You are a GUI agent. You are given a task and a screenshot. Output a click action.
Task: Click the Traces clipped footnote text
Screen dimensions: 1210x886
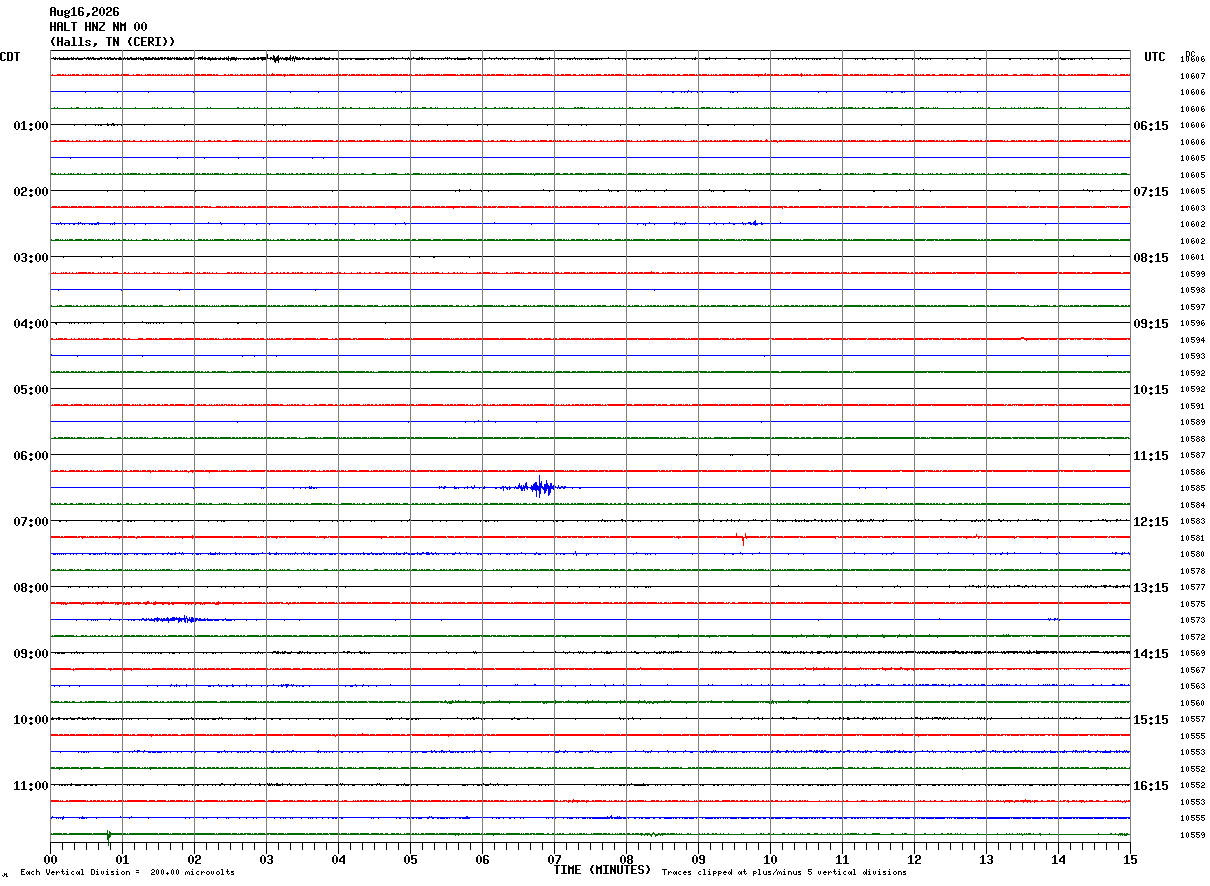pos(784,872)
